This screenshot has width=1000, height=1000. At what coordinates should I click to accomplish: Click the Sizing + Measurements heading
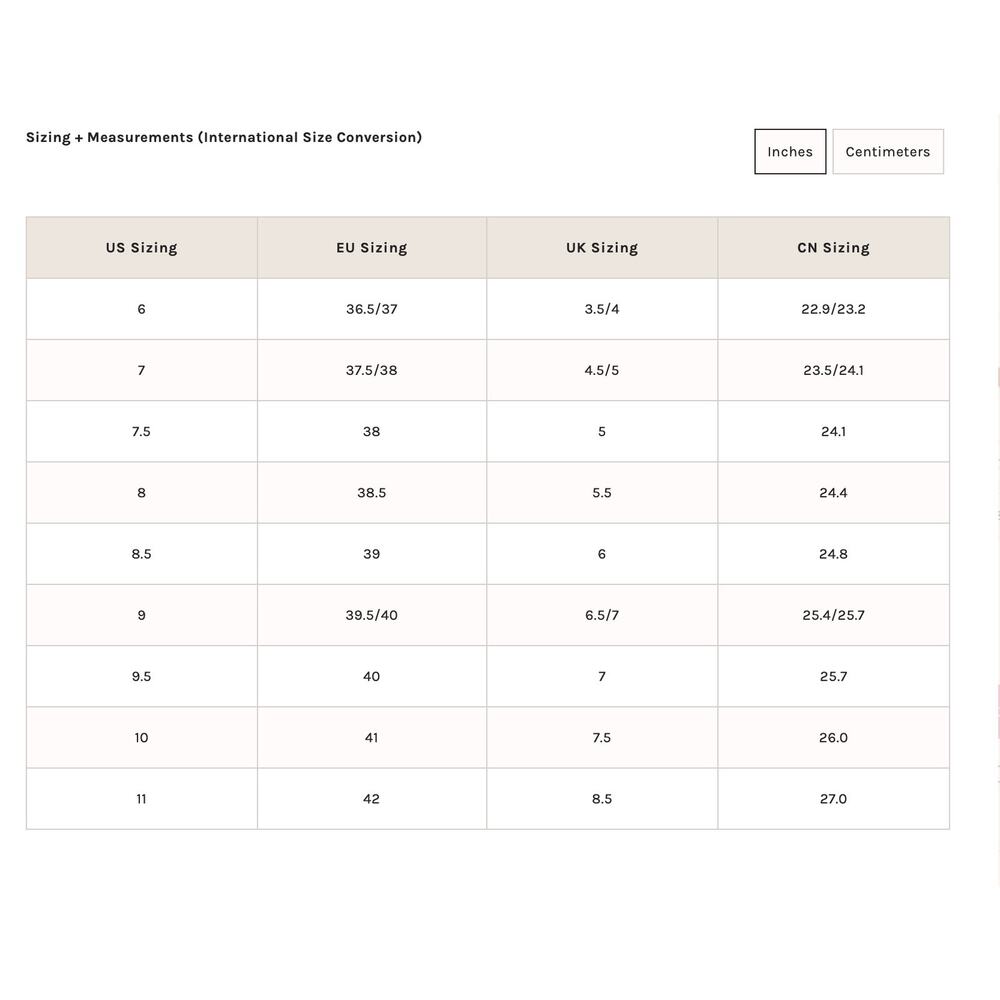[224, 137]
